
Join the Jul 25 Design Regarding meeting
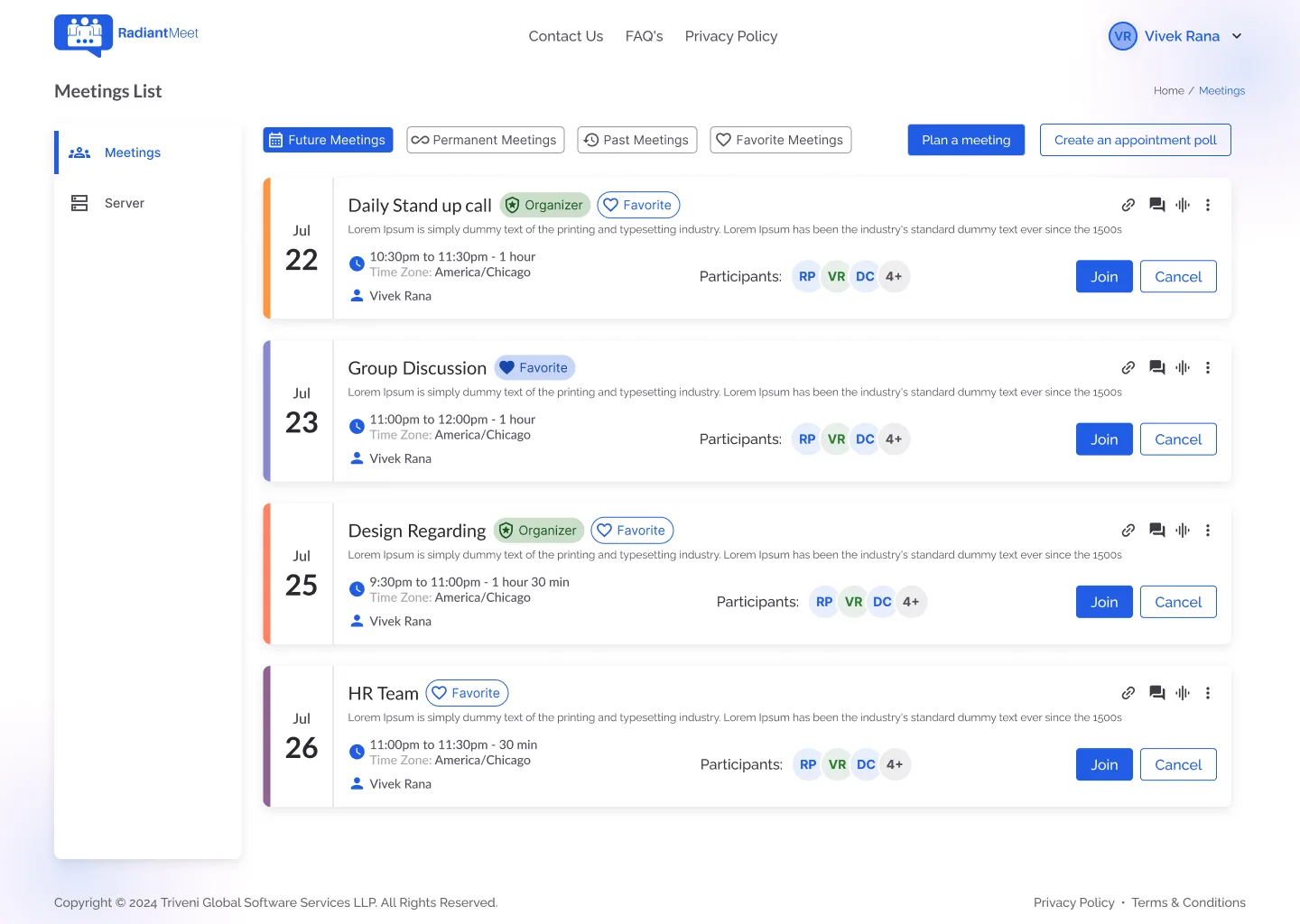1104,602
